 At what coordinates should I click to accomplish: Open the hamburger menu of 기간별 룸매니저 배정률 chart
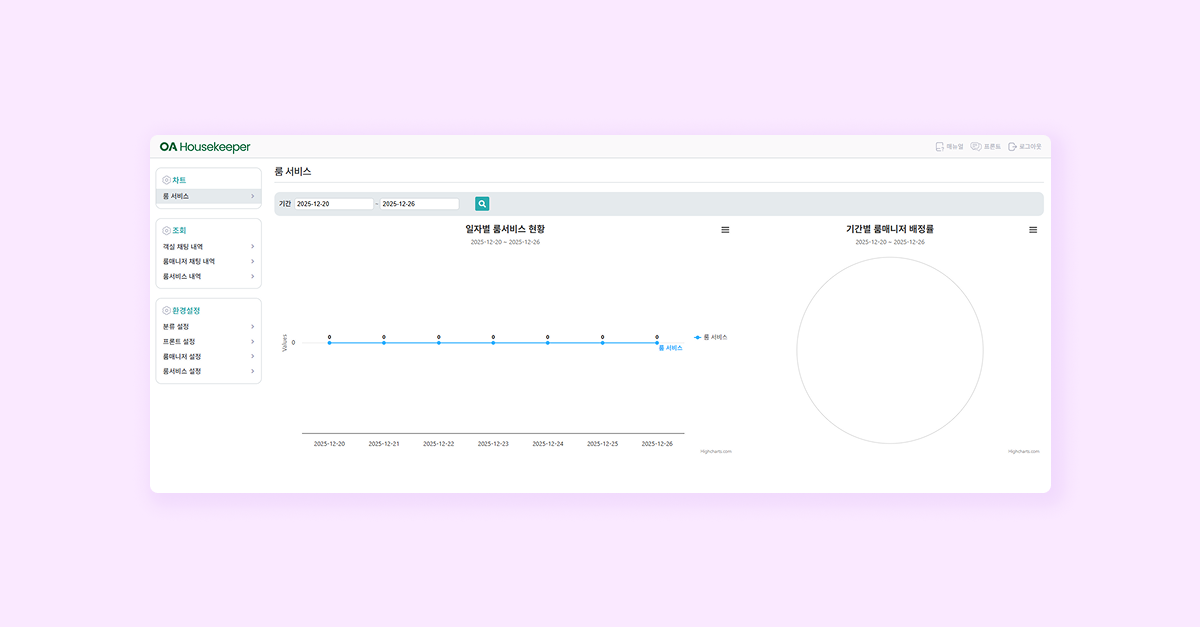pyautogui.click(x=1033, y=230)
